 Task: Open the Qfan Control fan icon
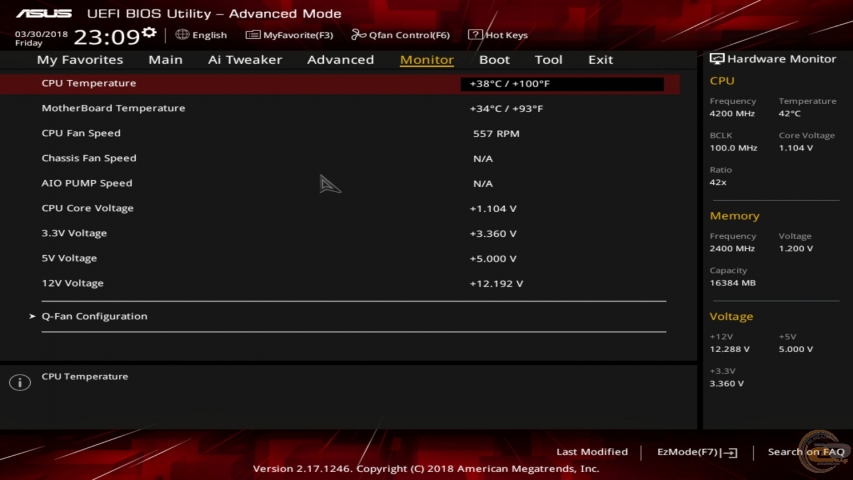click(x=358, y=35)
